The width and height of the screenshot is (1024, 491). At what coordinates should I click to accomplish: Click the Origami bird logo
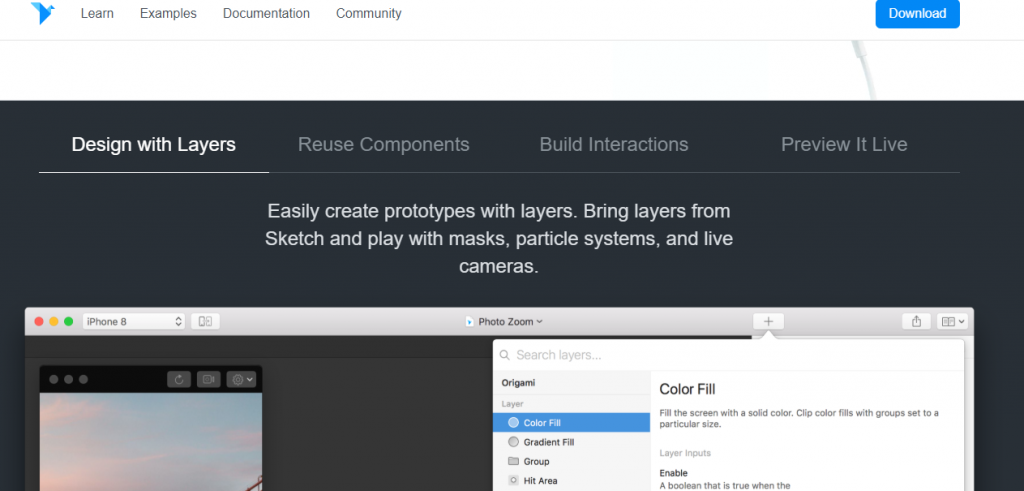click(42, 13)
